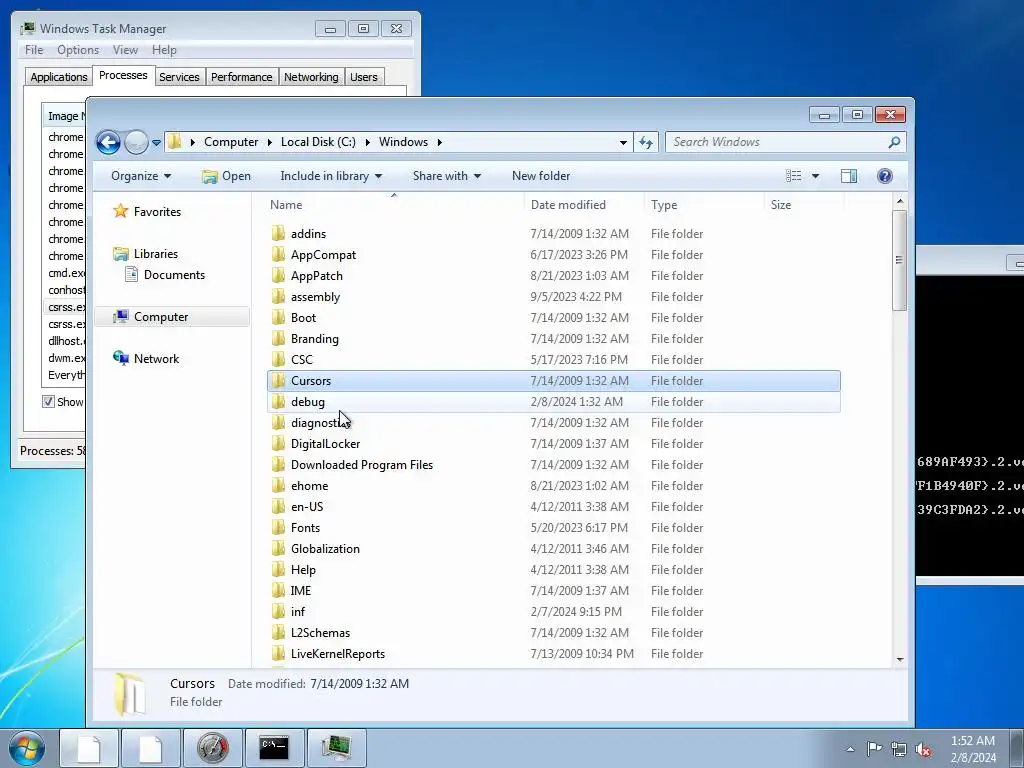Open Explorer help question mark icon

[885, 176]
